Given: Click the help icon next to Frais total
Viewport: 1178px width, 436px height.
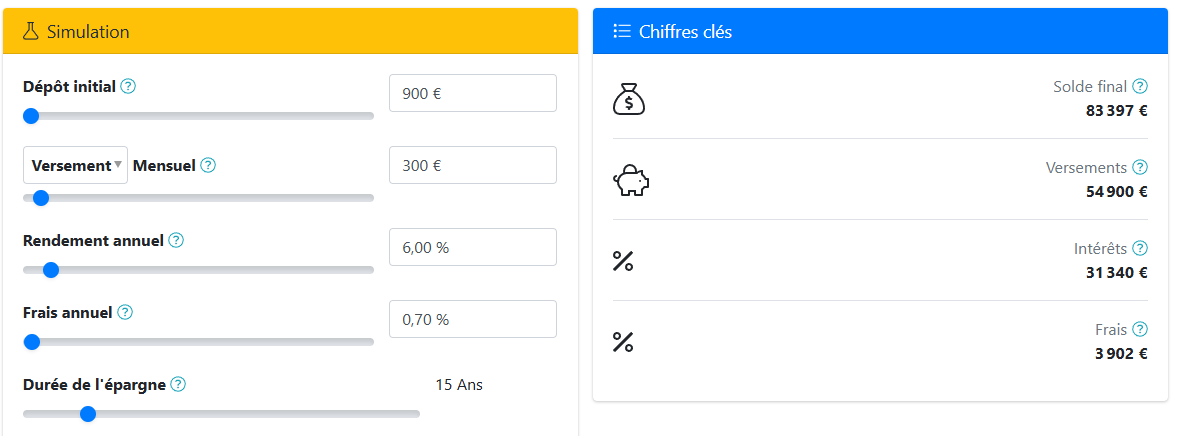Looking at the screenshot, I should [1140, 329].
